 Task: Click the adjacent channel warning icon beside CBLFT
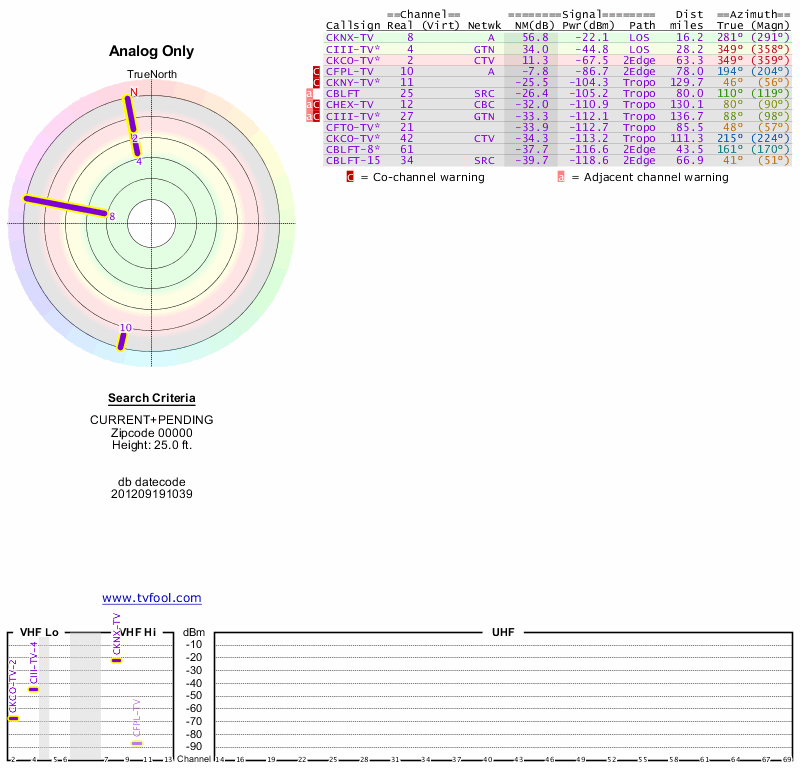click(x=309, y=94)
